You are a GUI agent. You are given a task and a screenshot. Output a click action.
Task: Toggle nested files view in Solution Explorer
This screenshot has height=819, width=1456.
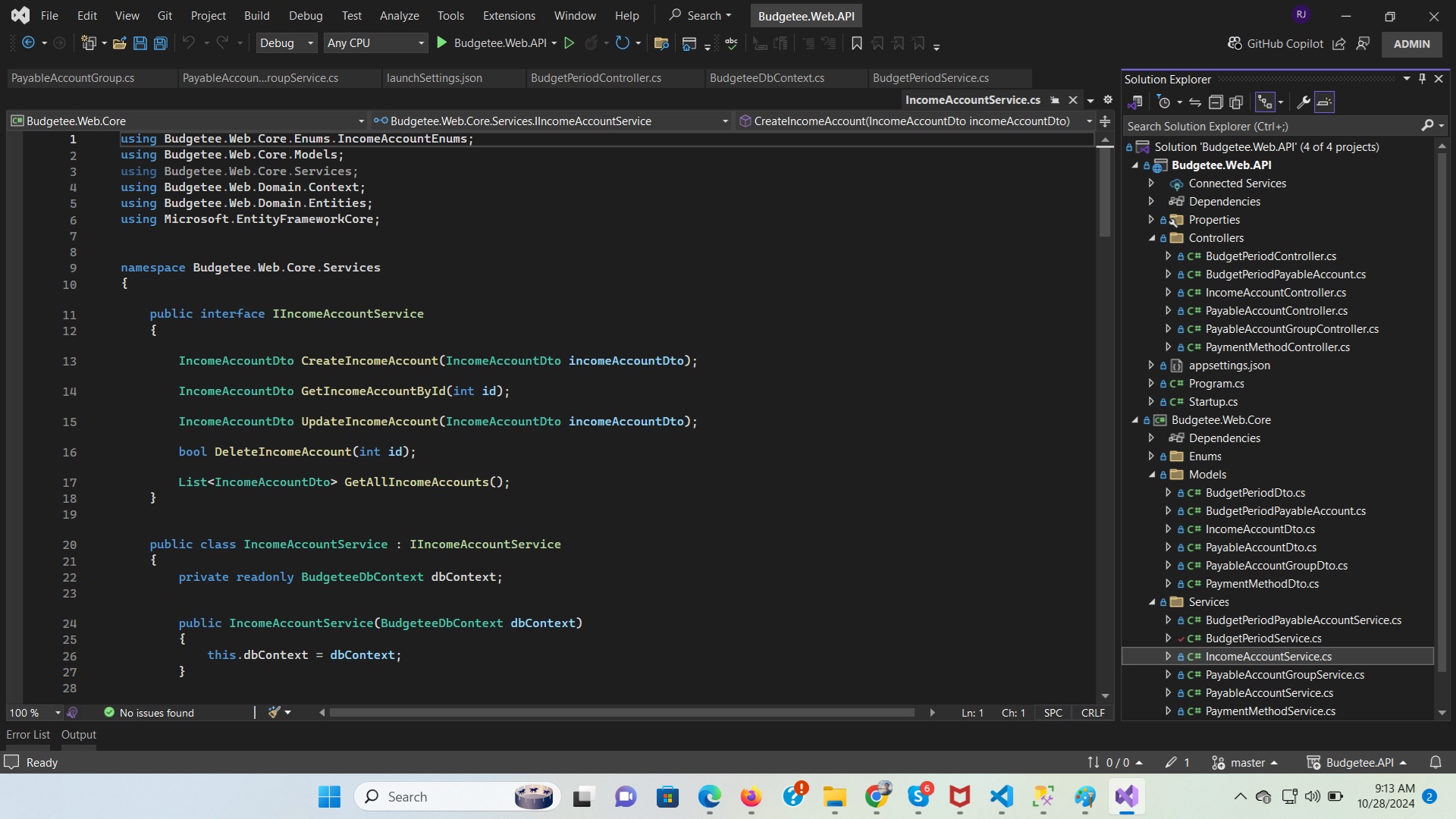click(x=1265, y=102)
